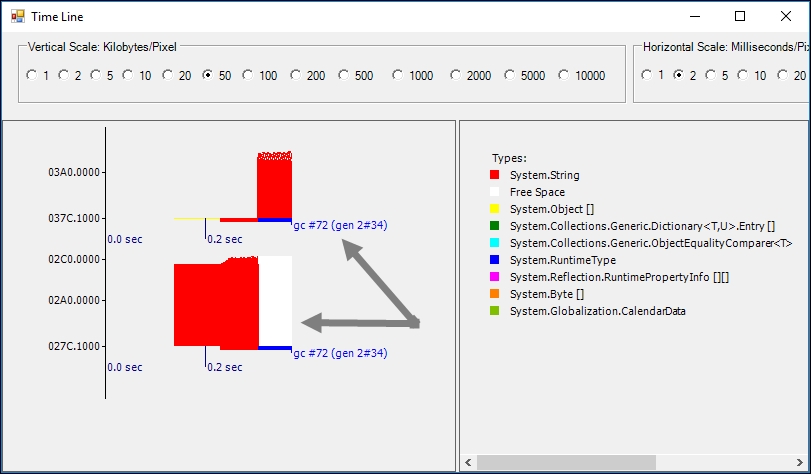Select the magenta RuntimePropertyInfo legend swatch

(x=494, y=277)
